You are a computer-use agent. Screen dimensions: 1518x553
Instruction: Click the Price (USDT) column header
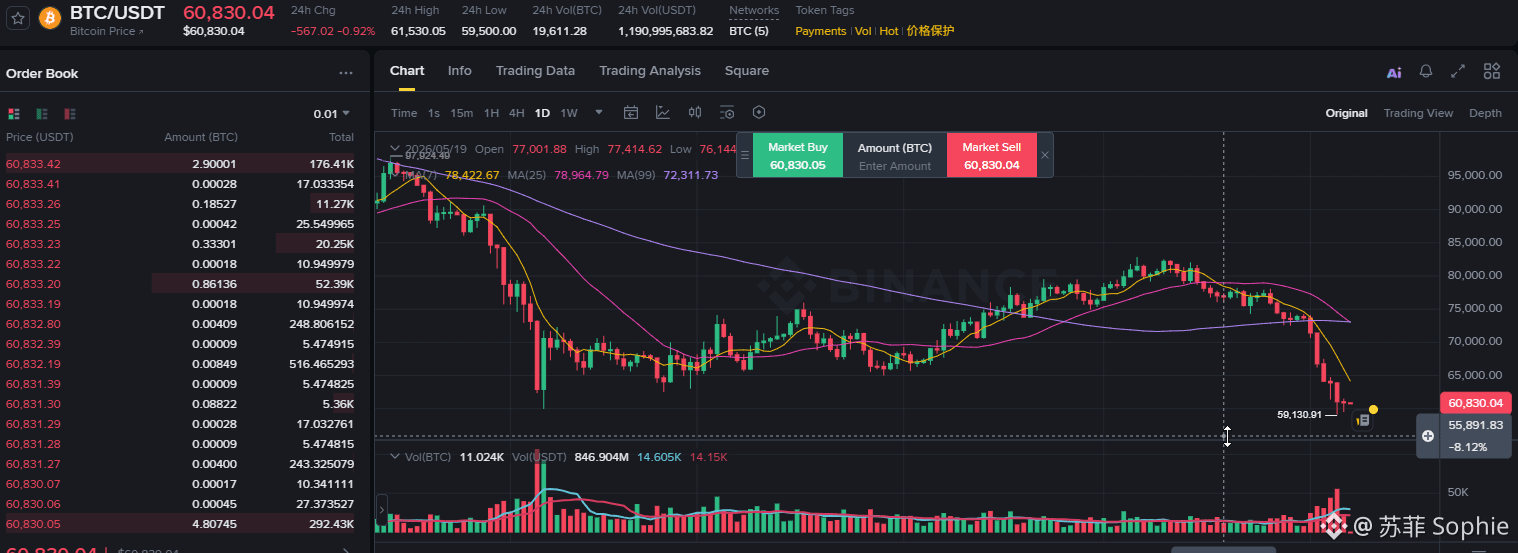(40, 137)
